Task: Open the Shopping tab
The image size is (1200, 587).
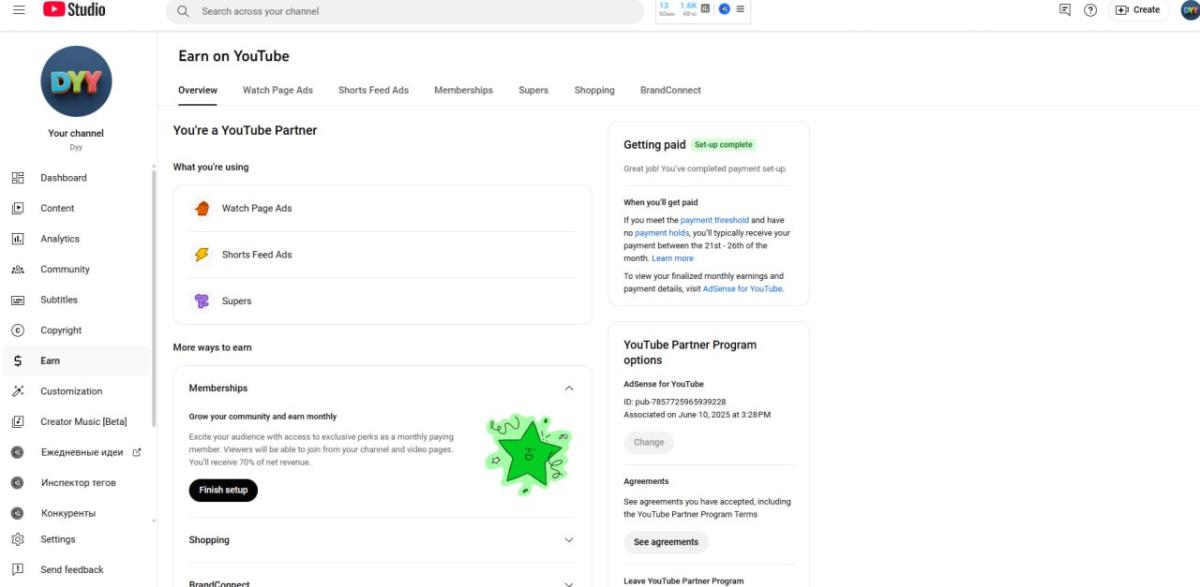Action: 594,90
